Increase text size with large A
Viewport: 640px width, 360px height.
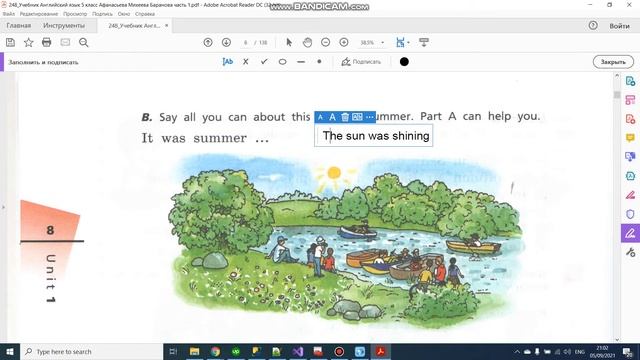(332, 117)
